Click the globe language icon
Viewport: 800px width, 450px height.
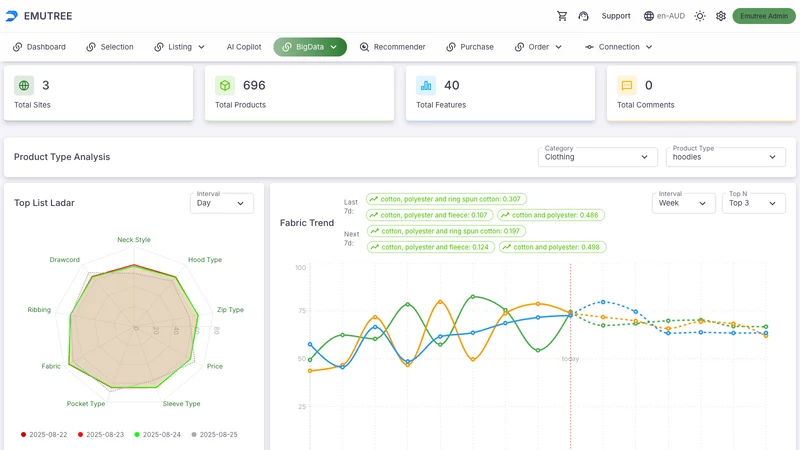coord(648,16)
